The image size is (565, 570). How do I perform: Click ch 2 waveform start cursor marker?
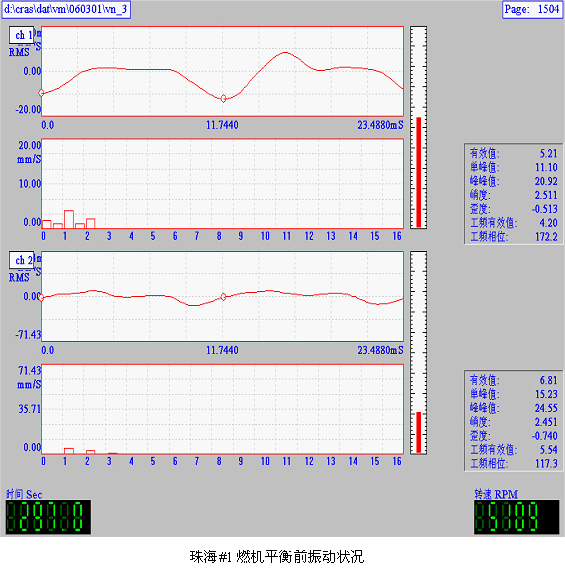tap(41, 297)
